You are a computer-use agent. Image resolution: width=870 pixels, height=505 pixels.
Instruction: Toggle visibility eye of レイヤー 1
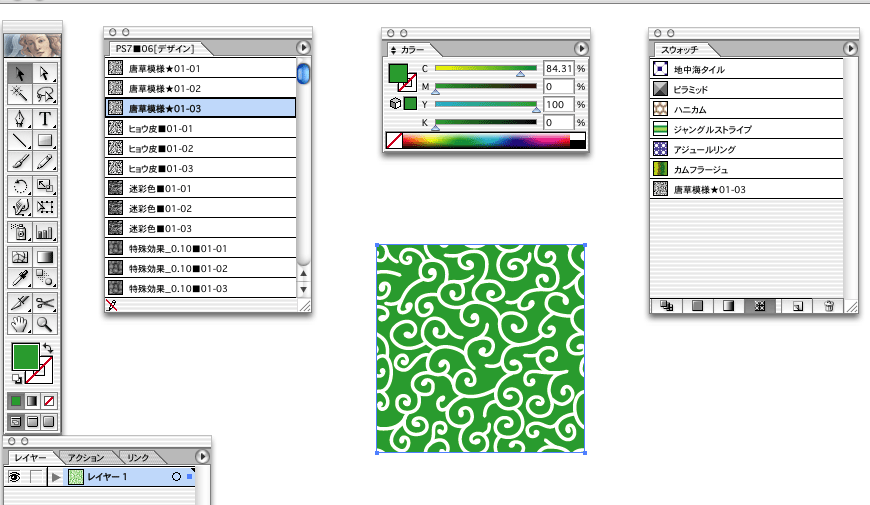click(x=14, y=477)
